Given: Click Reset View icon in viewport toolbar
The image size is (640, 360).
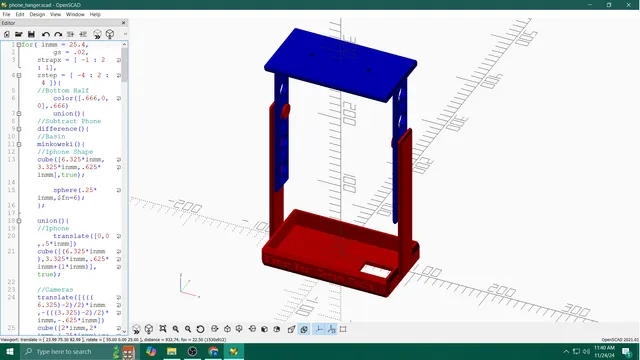Looking at the screenshot, I should tap(200, 329).
